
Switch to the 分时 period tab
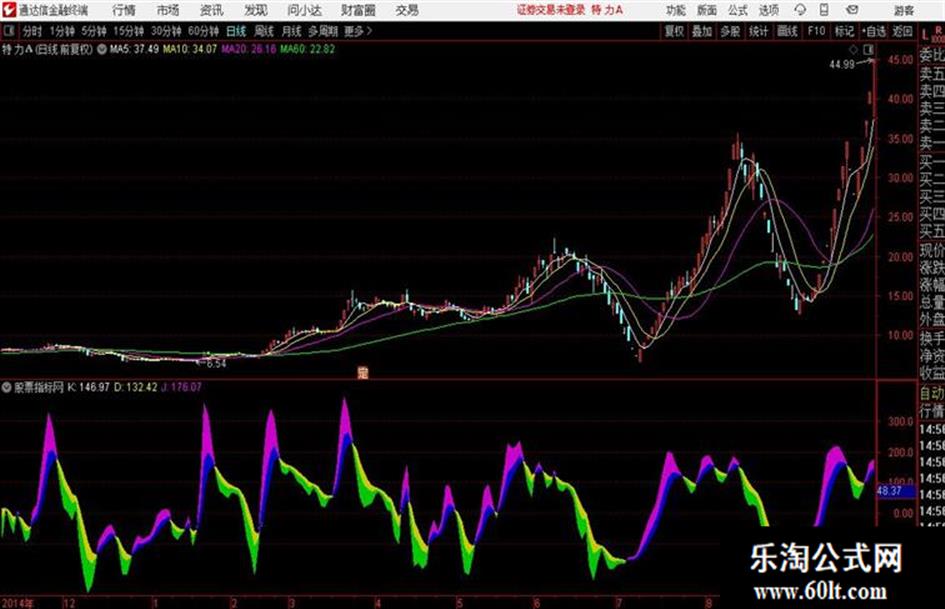tap(32, 31)
